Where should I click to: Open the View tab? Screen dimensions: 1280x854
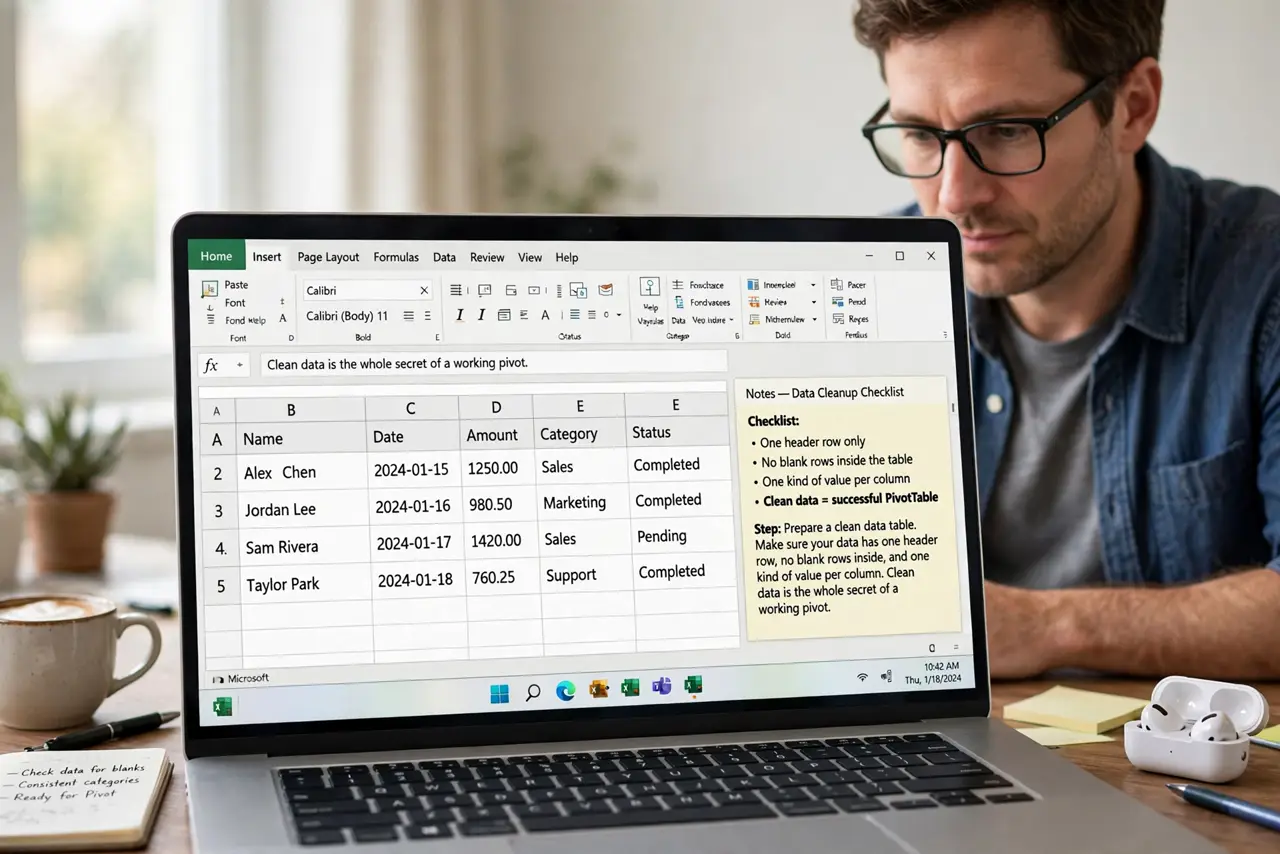pyautogui.click(x=530, y=257)
